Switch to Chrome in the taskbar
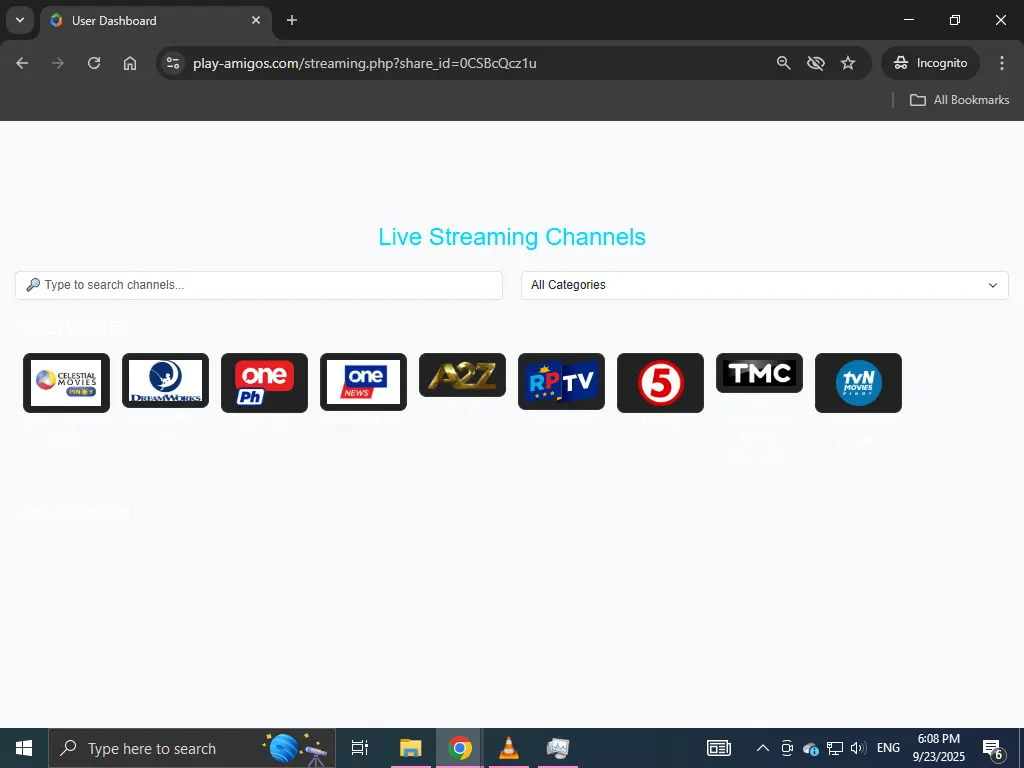This screenshot has height=768, width=1024. pos(460,748)
